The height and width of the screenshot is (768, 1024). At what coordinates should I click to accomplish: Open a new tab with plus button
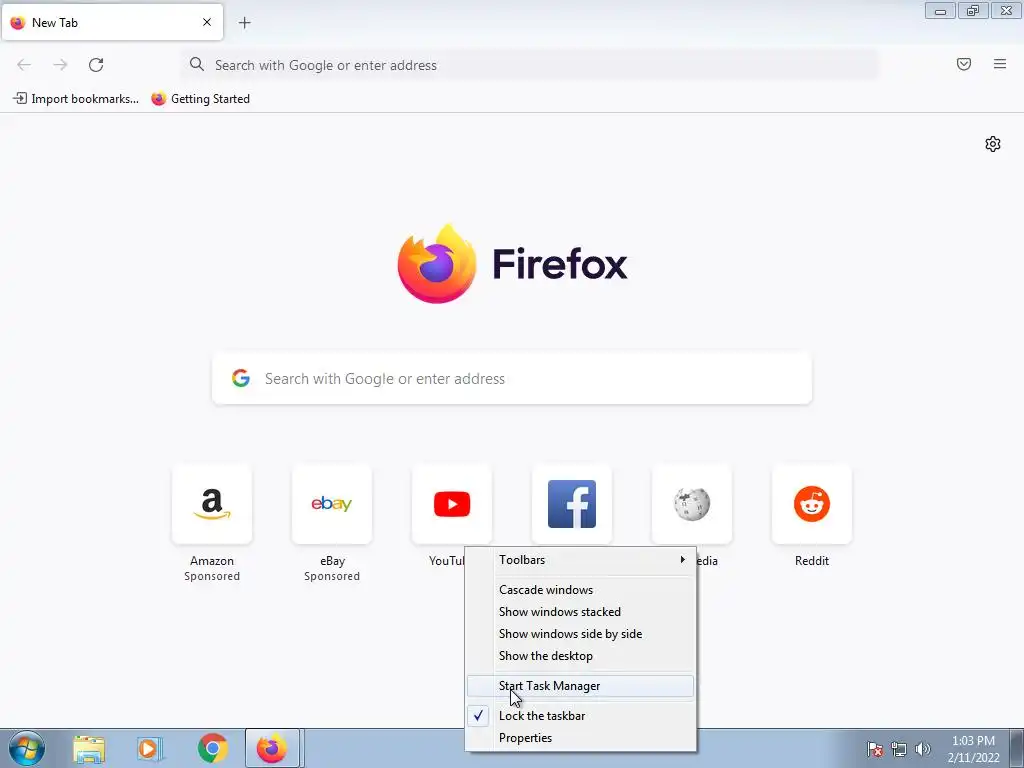pos(244,23)
